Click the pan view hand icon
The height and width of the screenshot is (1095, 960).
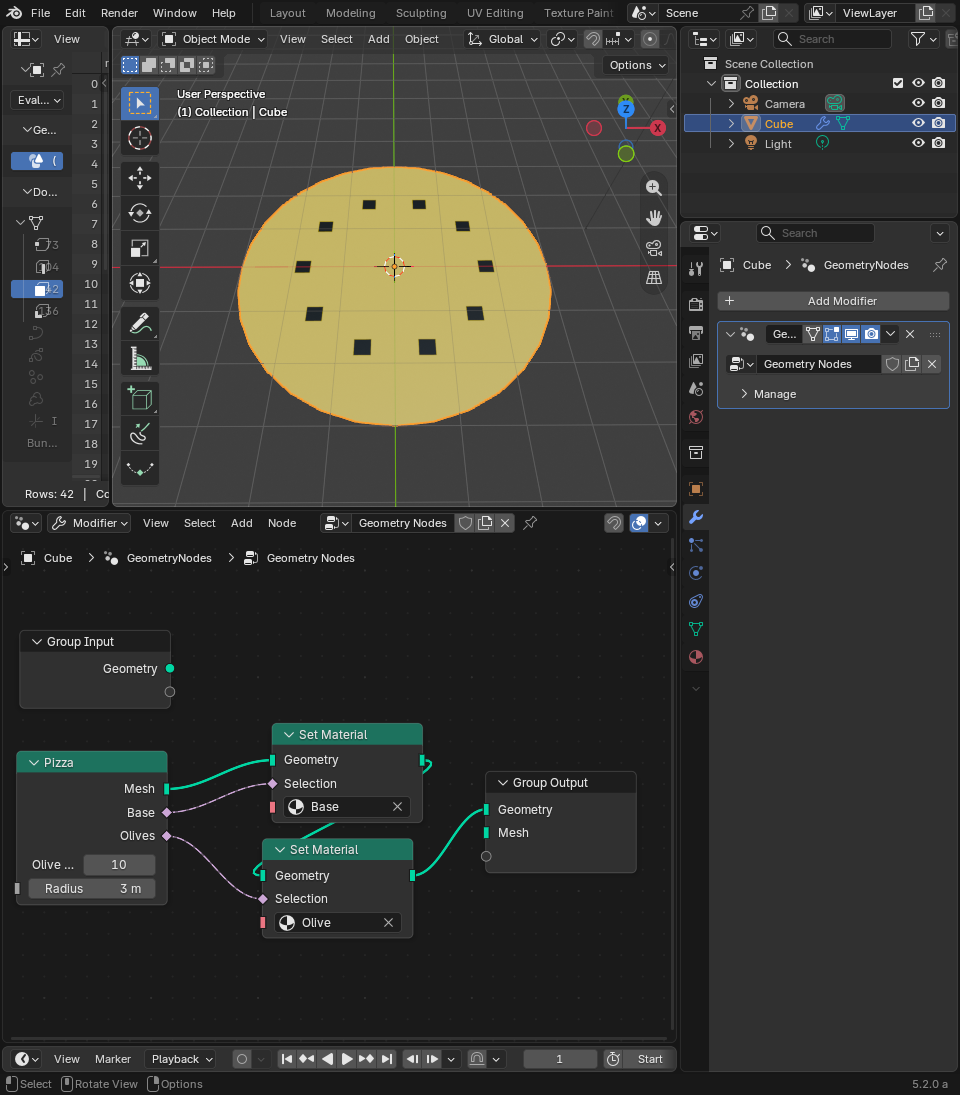(653, 218)
